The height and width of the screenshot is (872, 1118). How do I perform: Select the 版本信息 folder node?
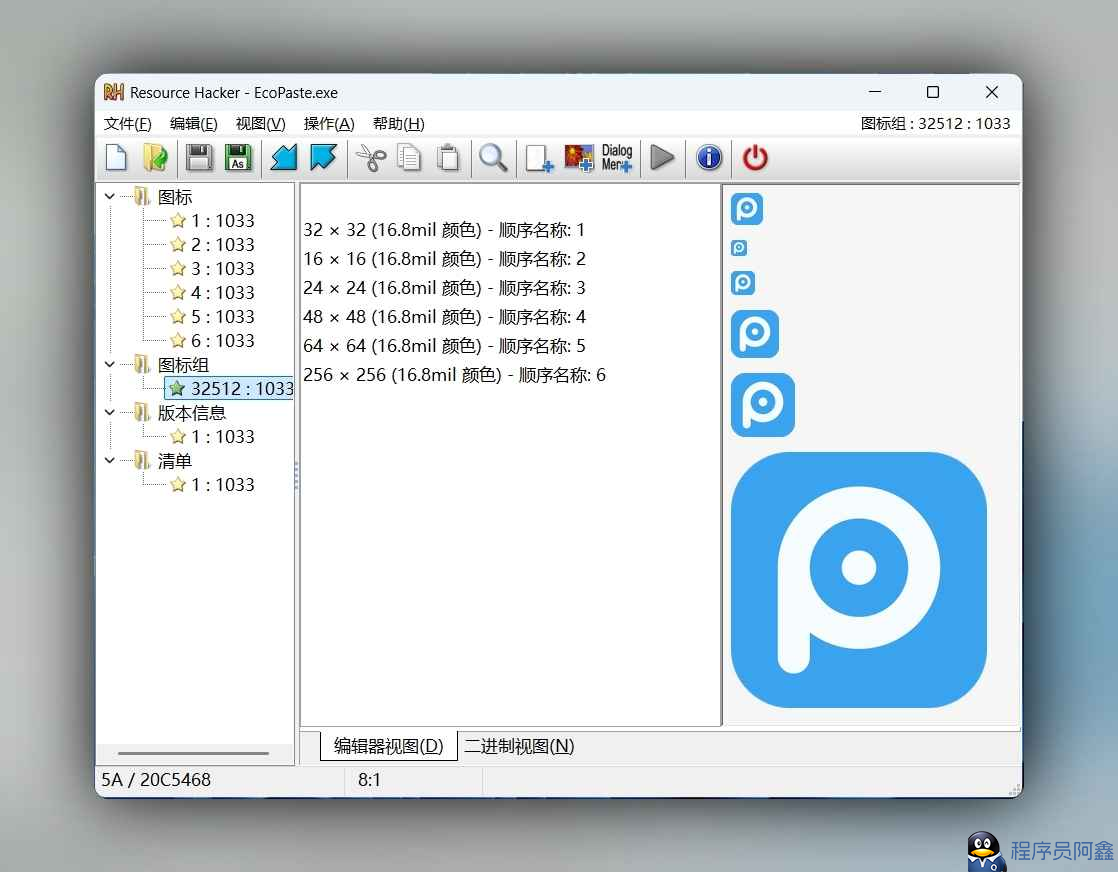pos(192,413)
